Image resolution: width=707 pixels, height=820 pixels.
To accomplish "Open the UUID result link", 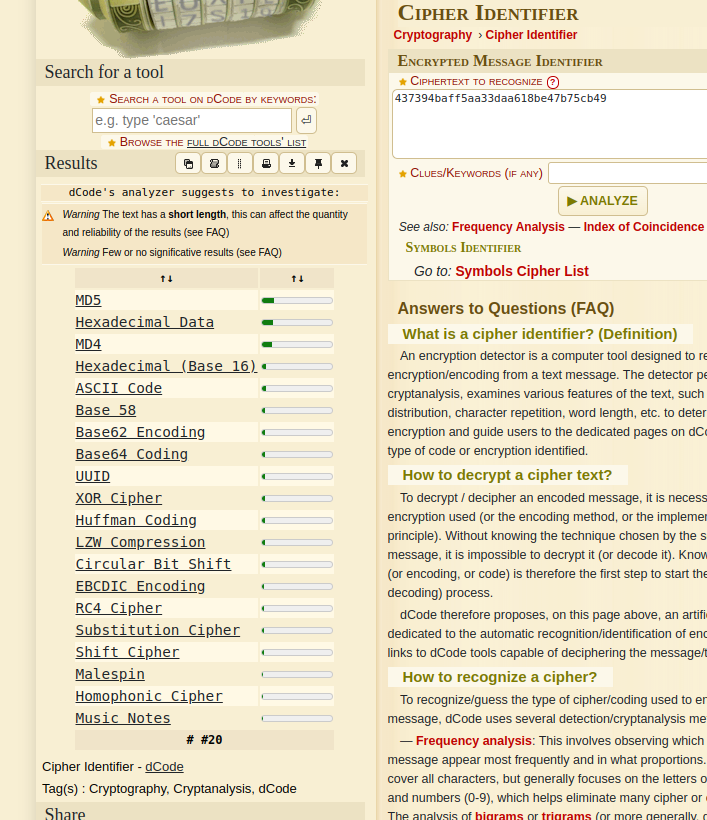I will point(93,476).
